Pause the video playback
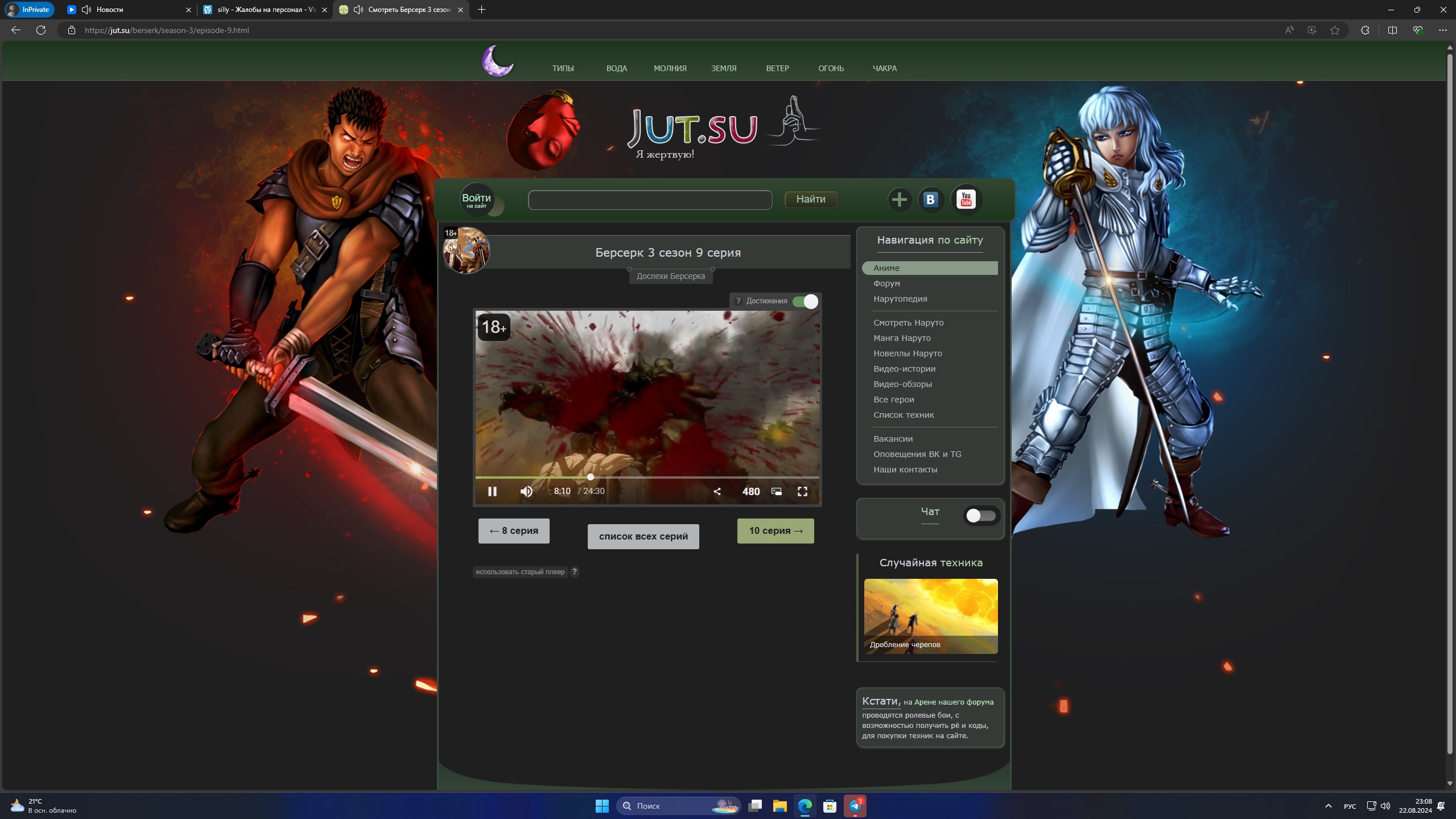 pyautogui.click(x=492, y=491)
